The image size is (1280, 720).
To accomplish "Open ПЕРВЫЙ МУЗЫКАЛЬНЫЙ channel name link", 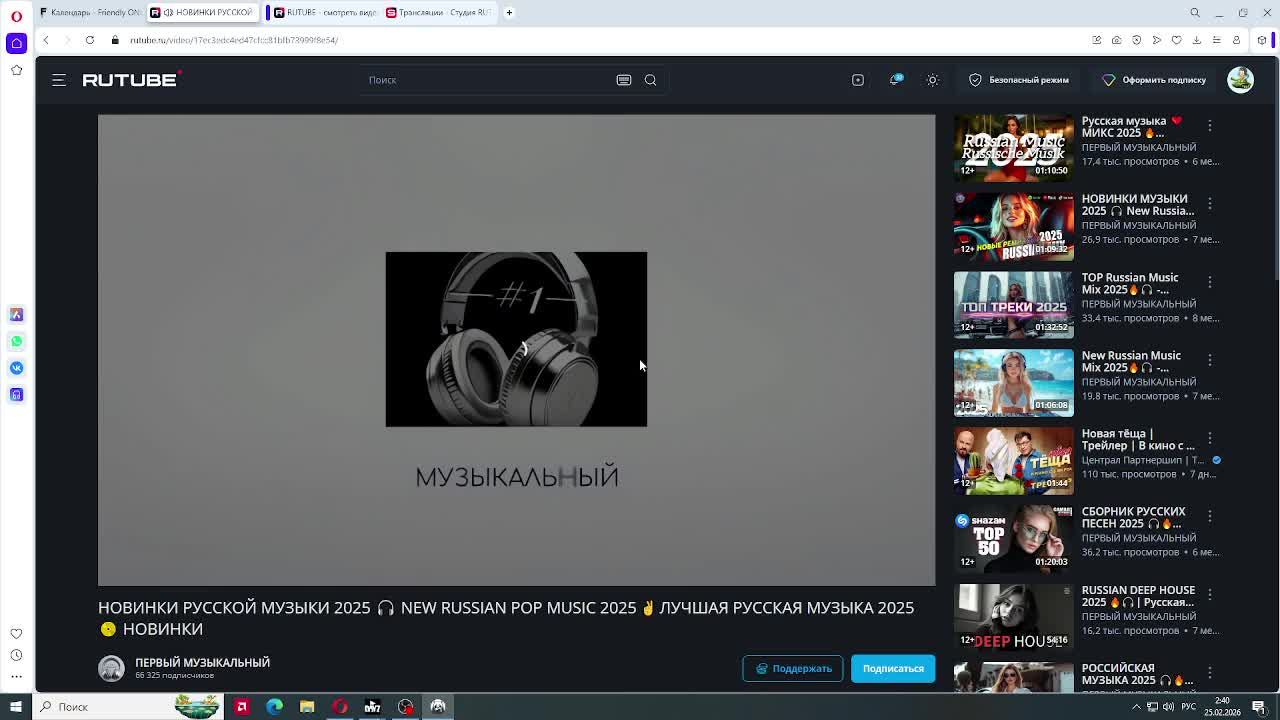I will 203,662.
